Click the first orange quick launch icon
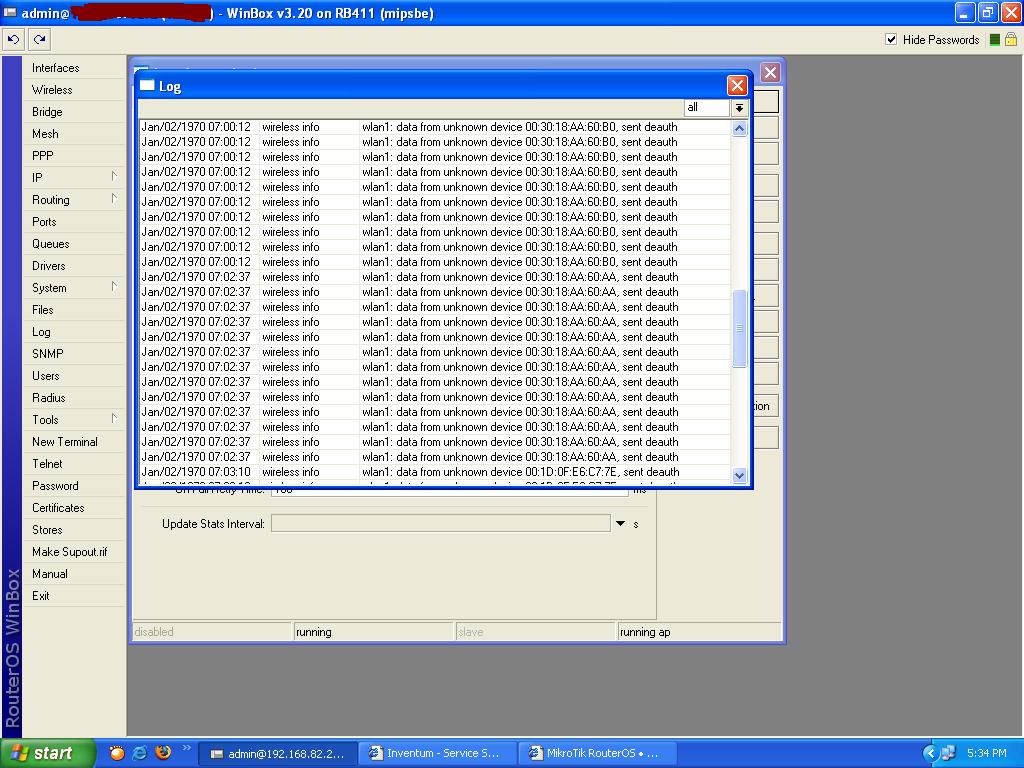The image size is (1024, 768). tap(117, 753)
